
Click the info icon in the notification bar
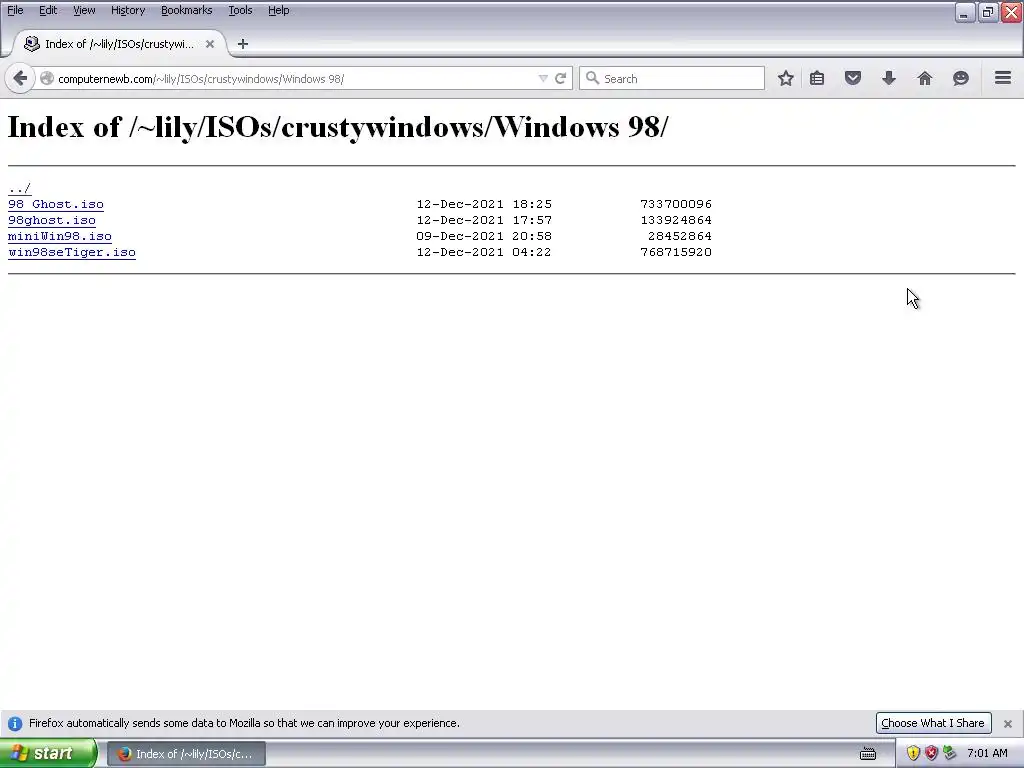(x=15, y=724)
